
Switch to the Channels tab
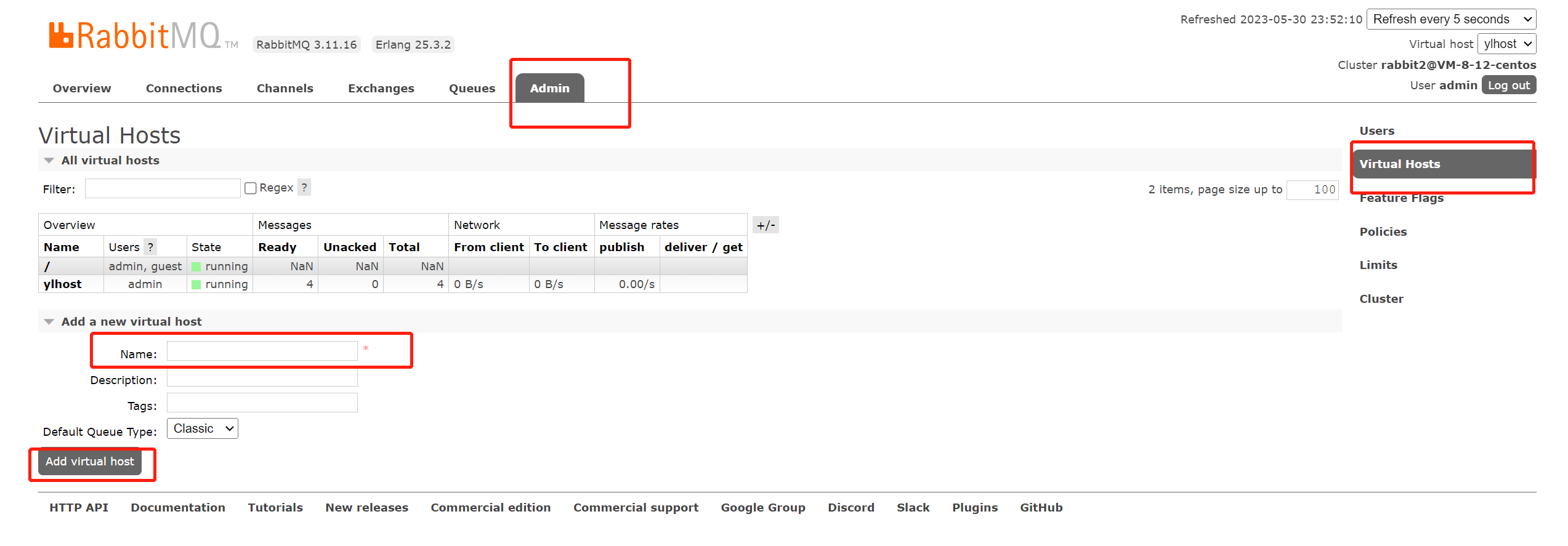pos(285,88)
